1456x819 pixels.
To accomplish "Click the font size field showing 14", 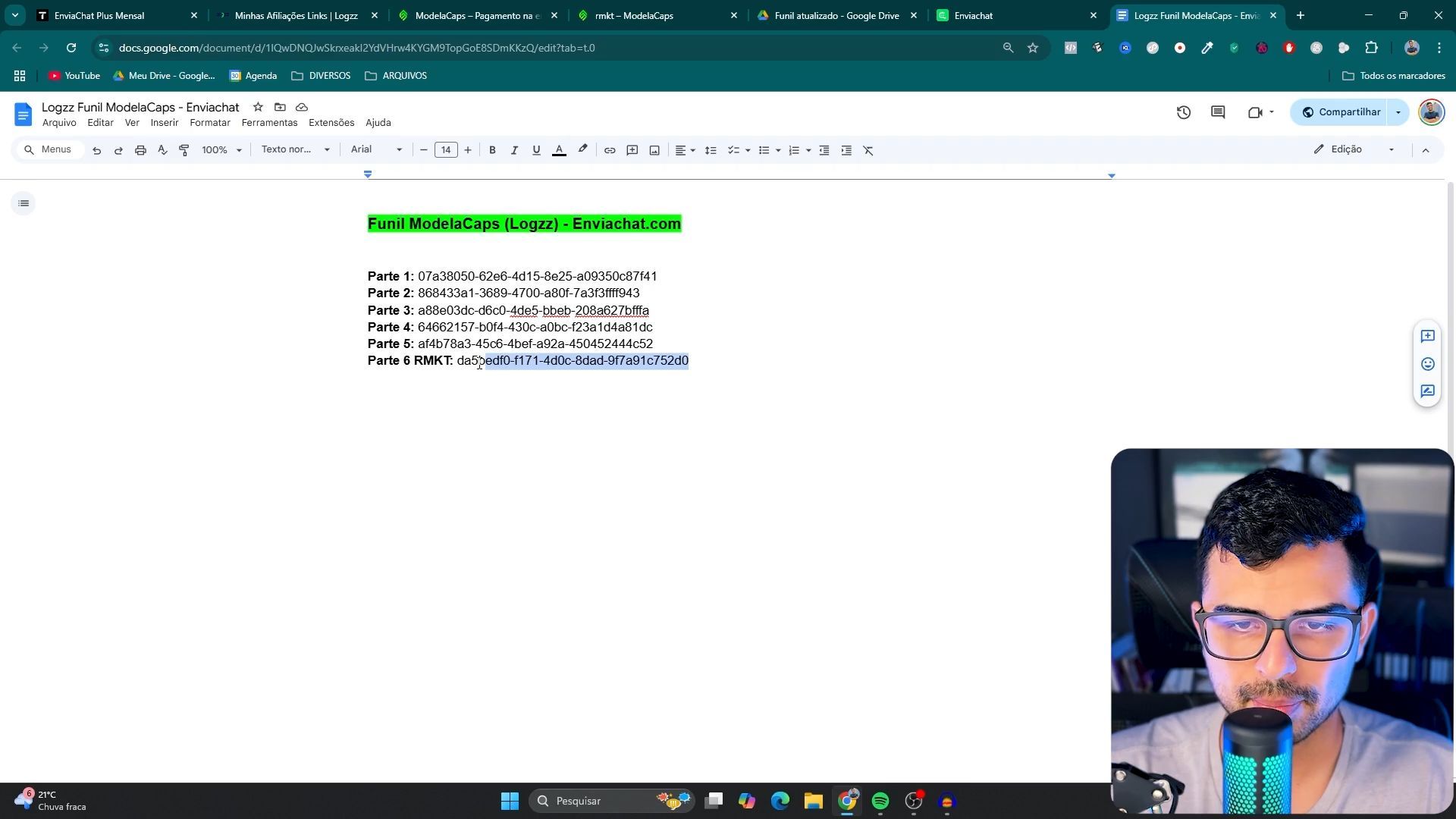I will point(446,150).
